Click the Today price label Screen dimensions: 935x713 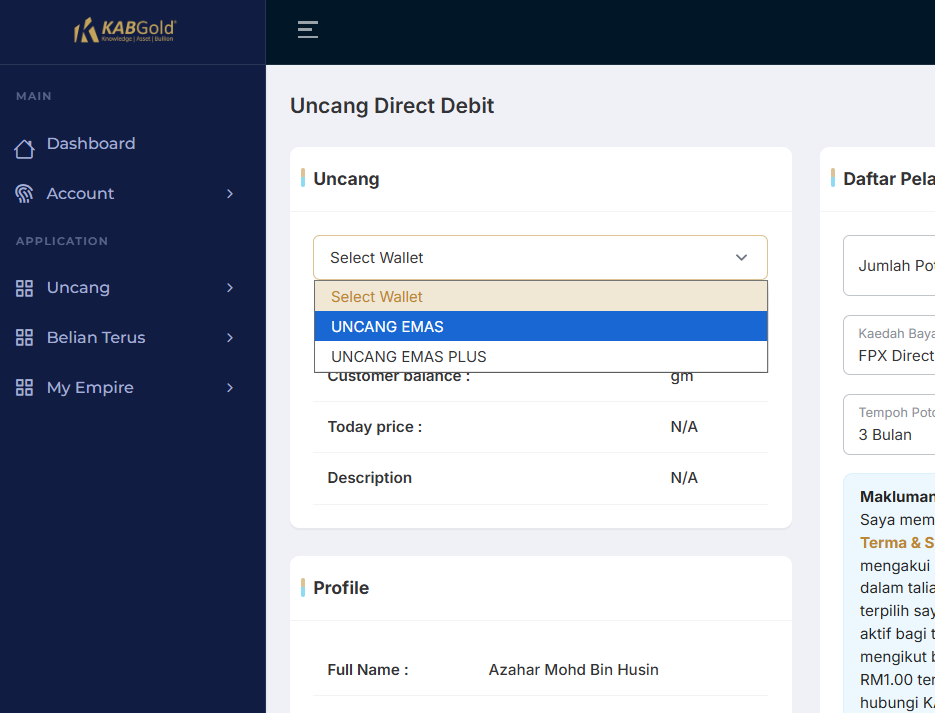point(374,427)
